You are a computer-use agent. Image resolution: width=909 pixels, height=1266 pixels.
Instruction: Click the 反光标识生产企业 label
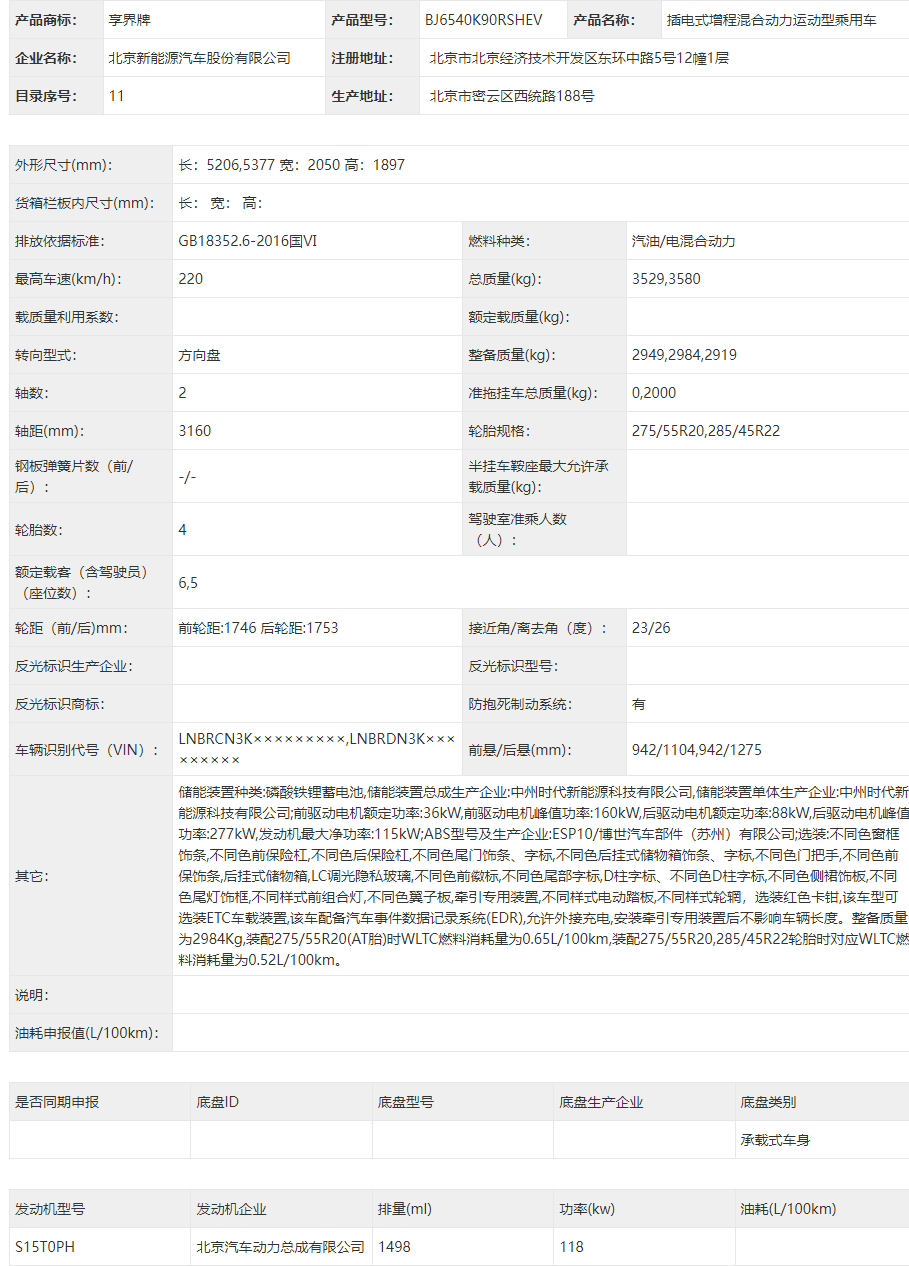(x=73, y=666)
